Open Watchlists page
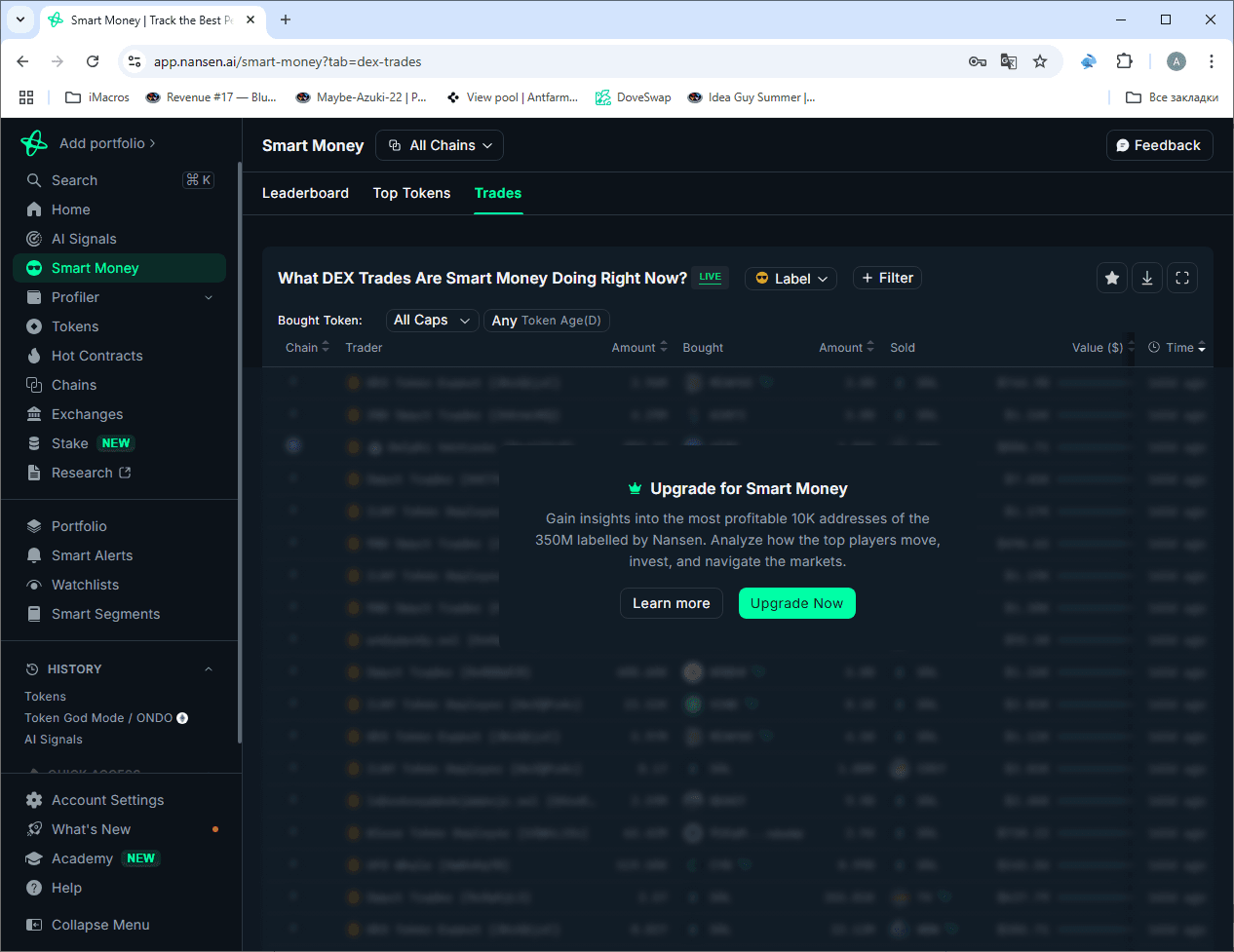 [x=119, y=585]
